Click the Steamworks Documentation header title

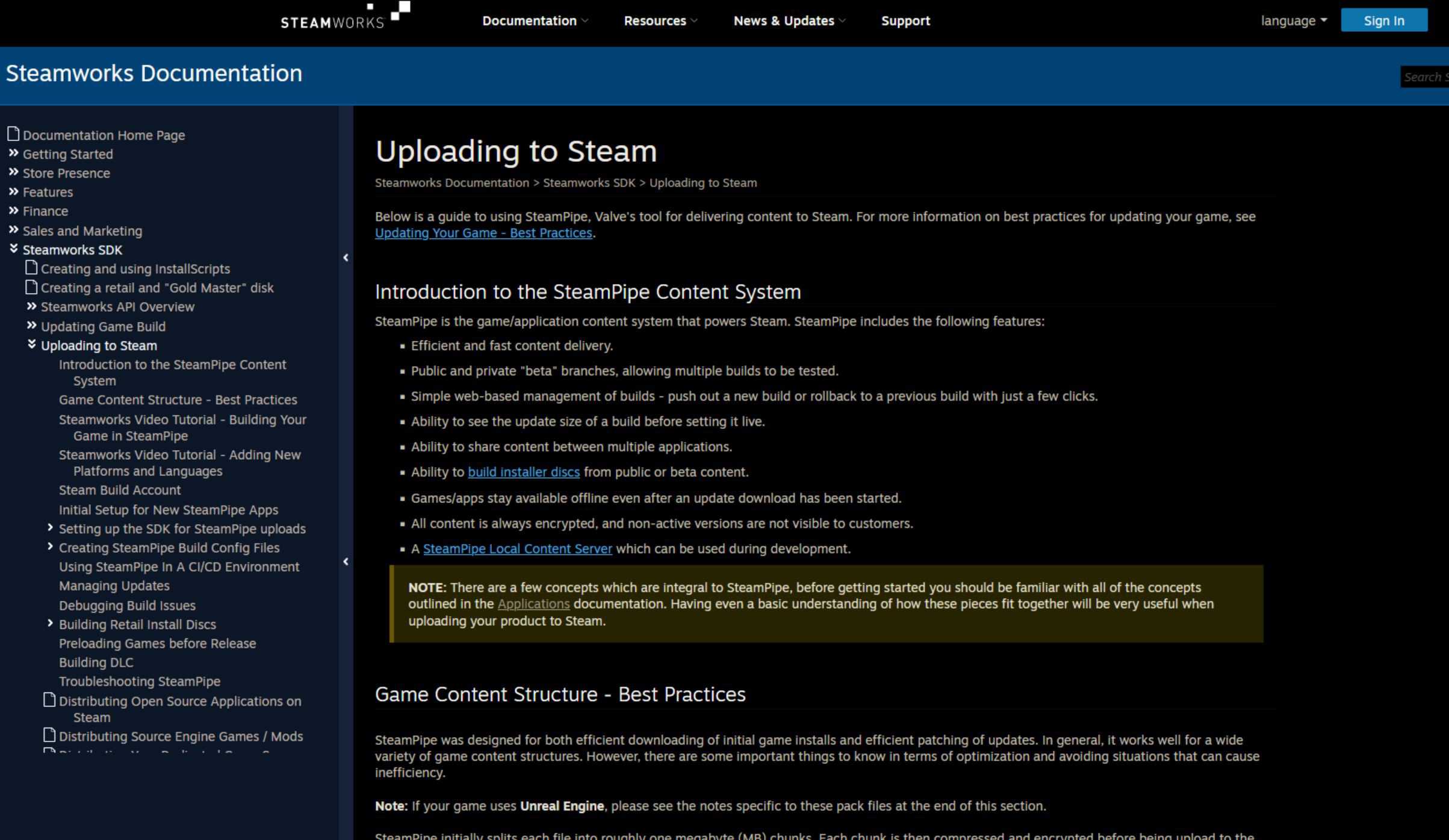[x=154, y=73]
